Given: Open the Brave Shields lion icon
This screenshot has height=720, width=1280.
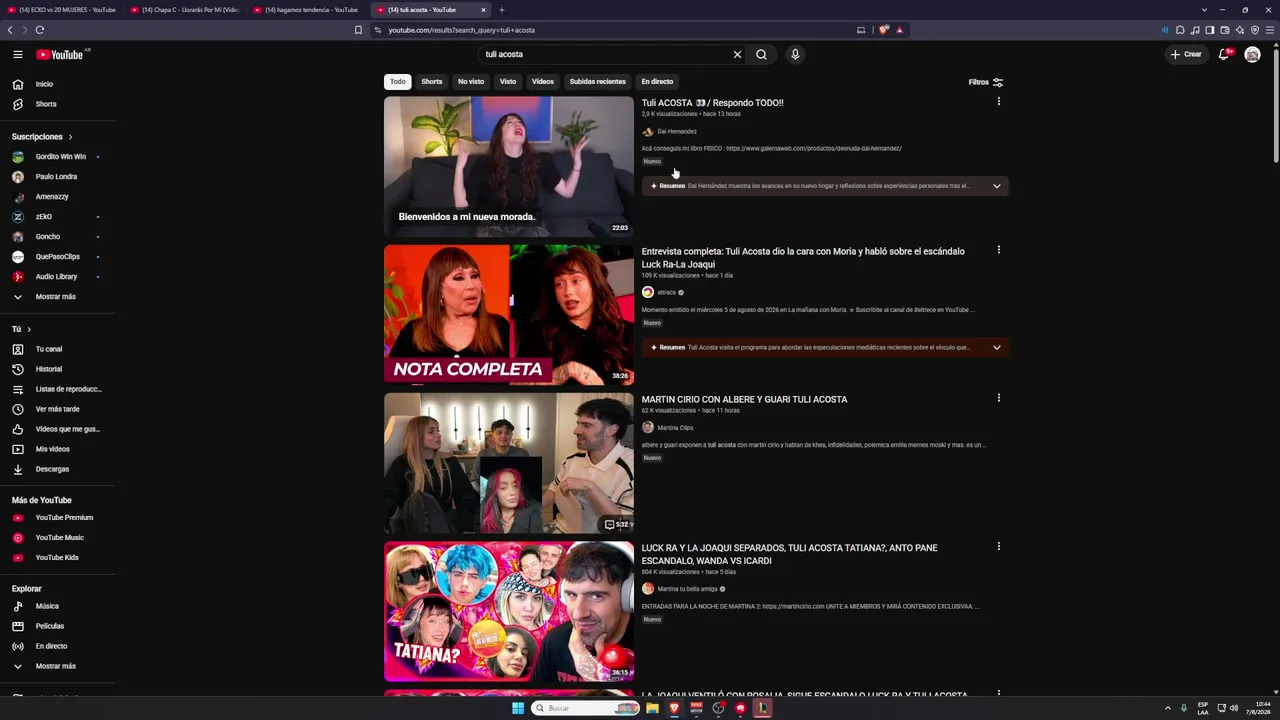Looking at the screenshot, I should [x=884, y=30].
